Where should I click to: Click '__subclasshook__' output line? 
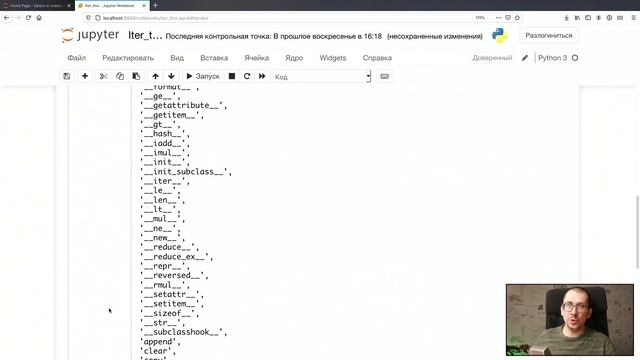pyautogui.click(x=184, y=332)
